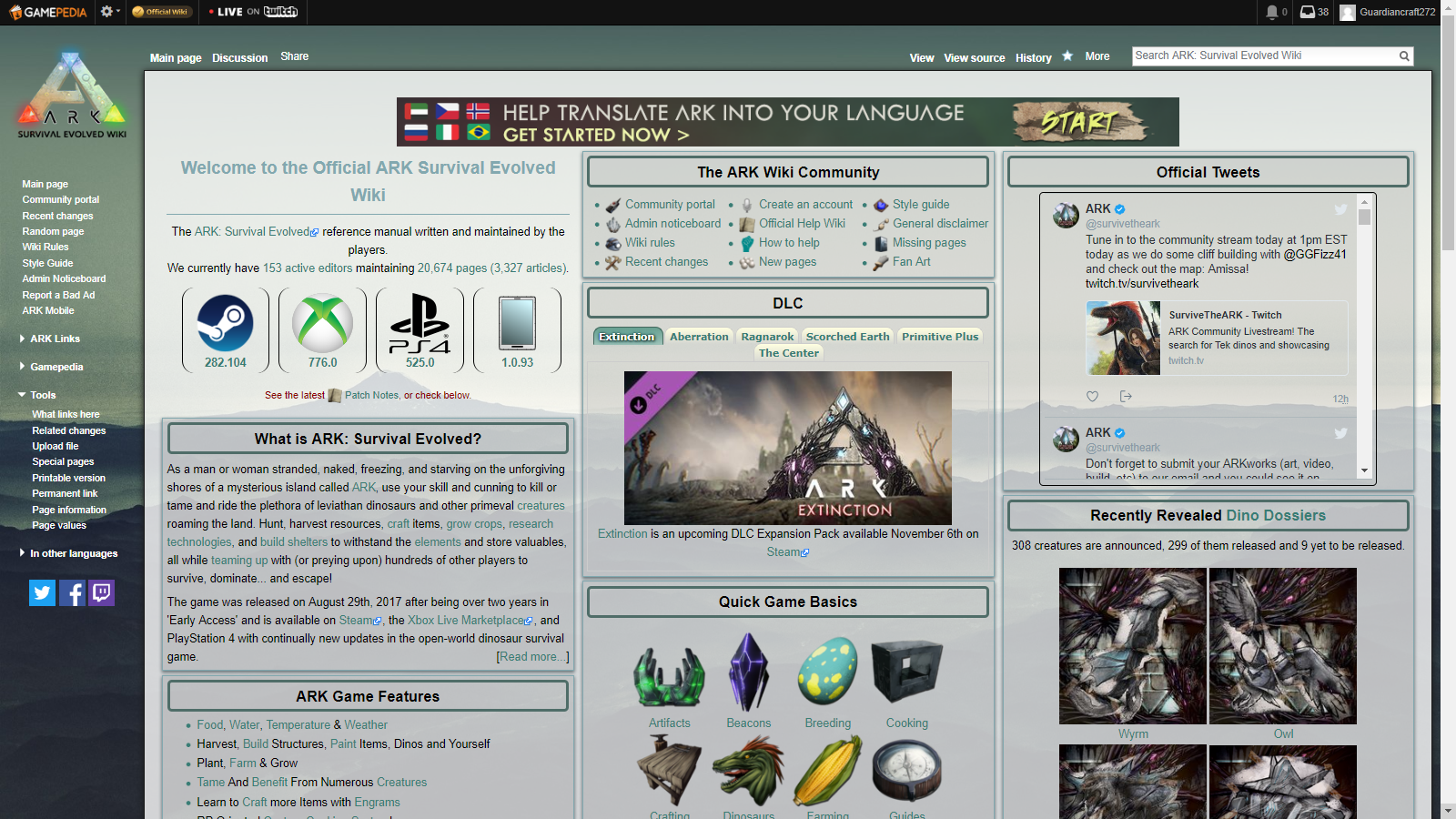The image size is (1456, 819).
Task: Open the Mobile platform icon
Action: click(517, 323)
